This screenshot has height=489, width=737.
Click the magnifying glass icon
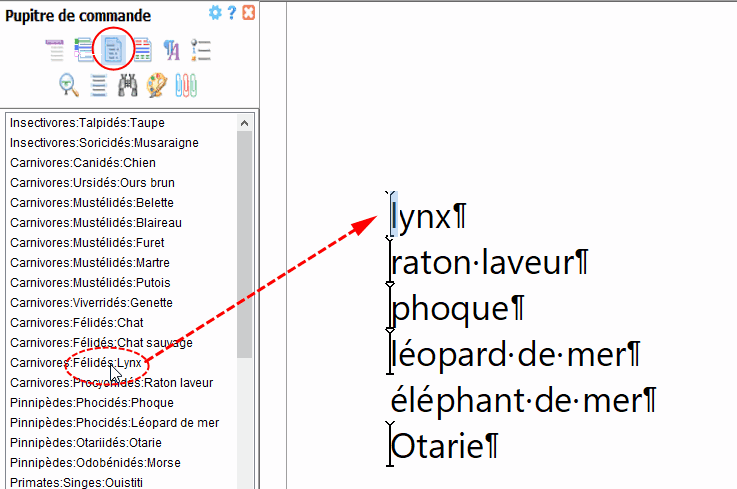pos(69,85)
